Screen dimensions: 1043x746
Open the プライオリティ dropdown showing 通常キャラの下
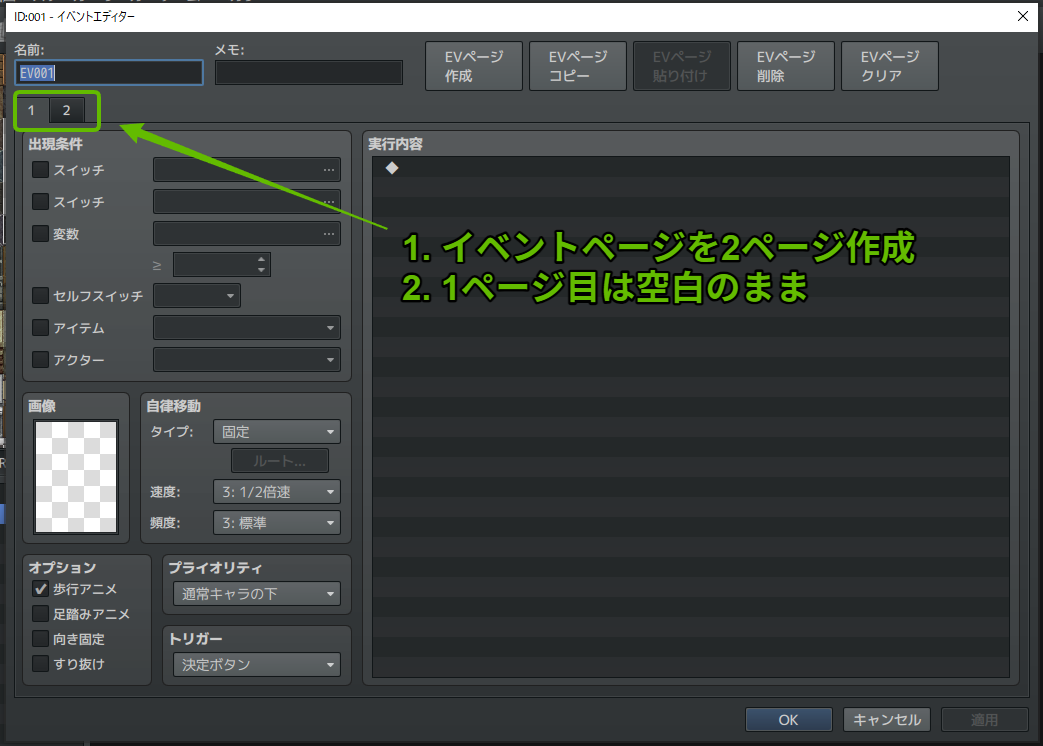(256, 593)
